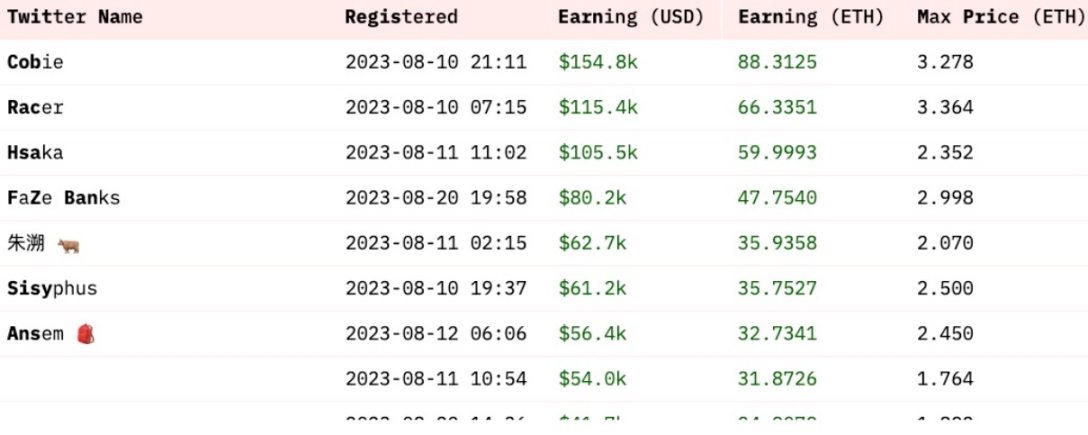Screen dimensions: 1088x435
Task: Click the Max Price (ETH) header
Action: [987, 17]
